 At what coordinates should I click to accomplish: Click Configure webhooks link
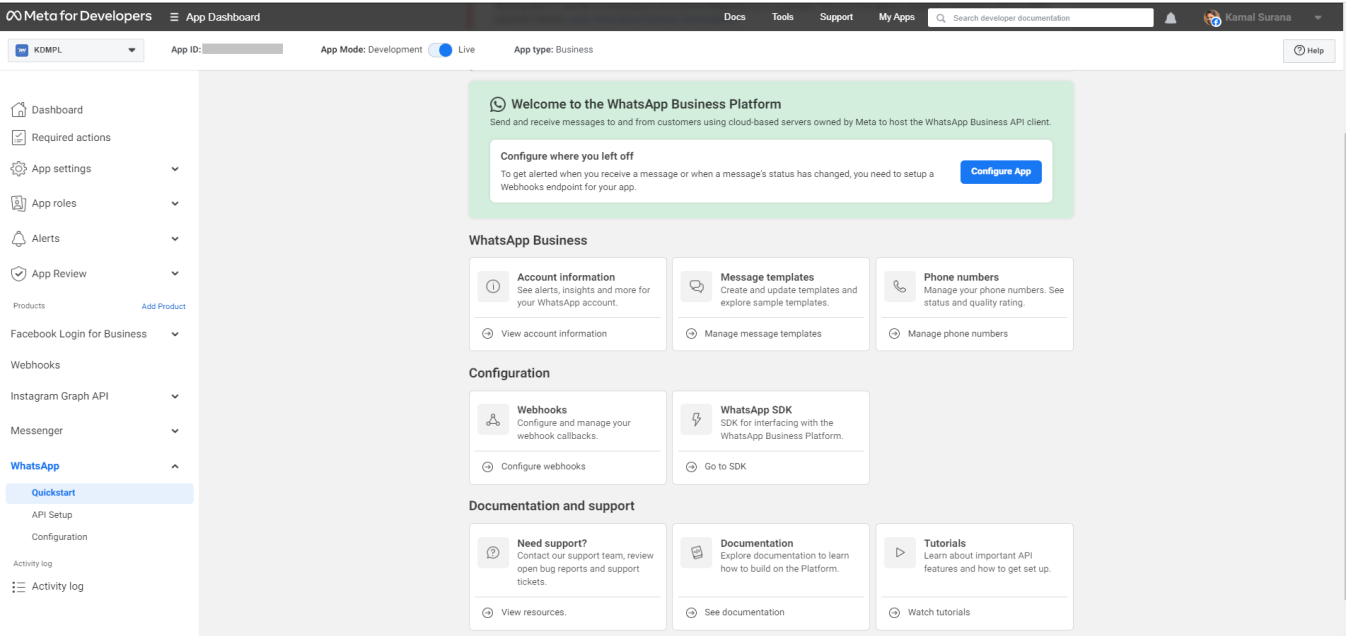[x=543, y=467]
